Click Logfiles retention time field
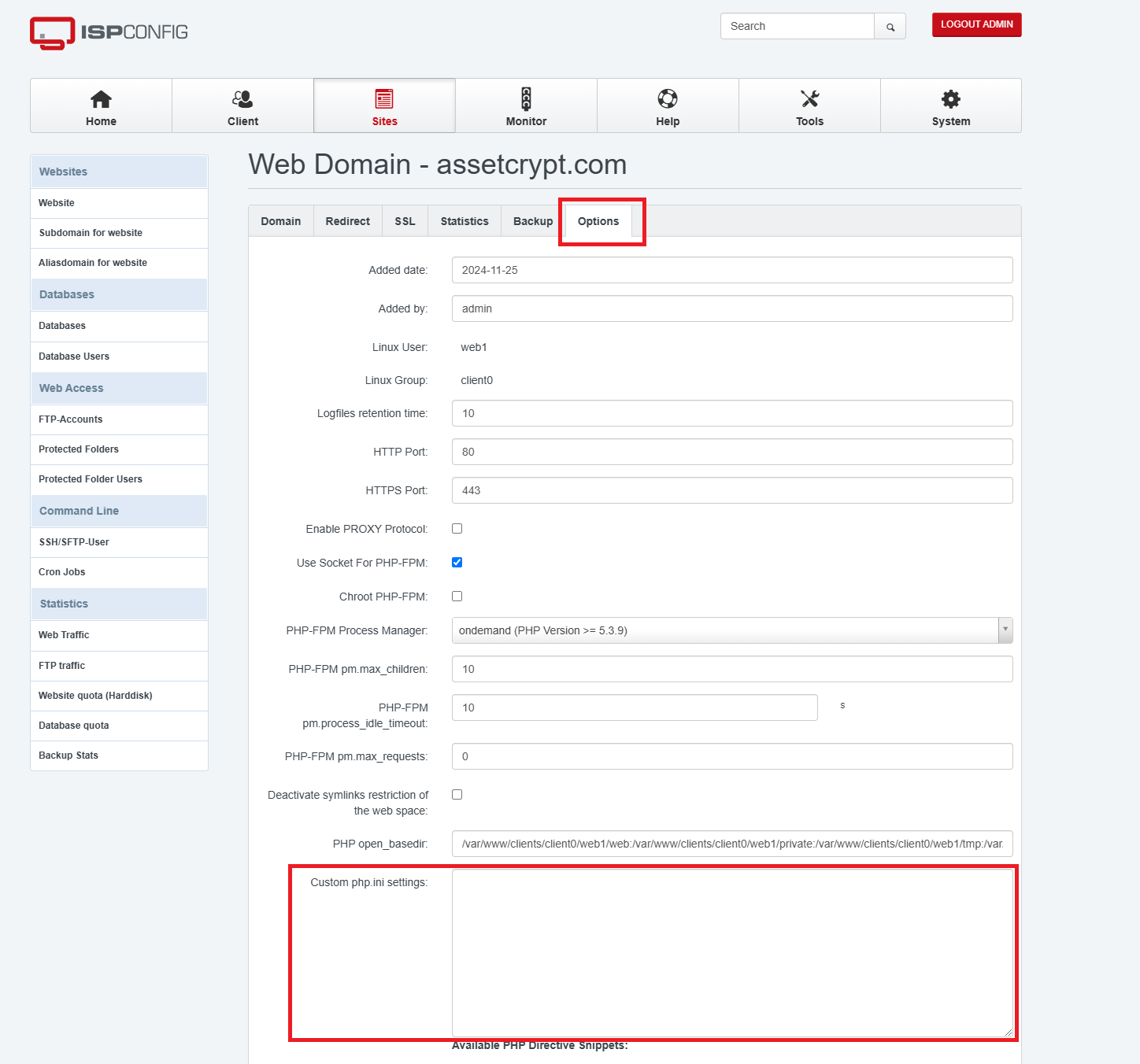 pos(732,413)
